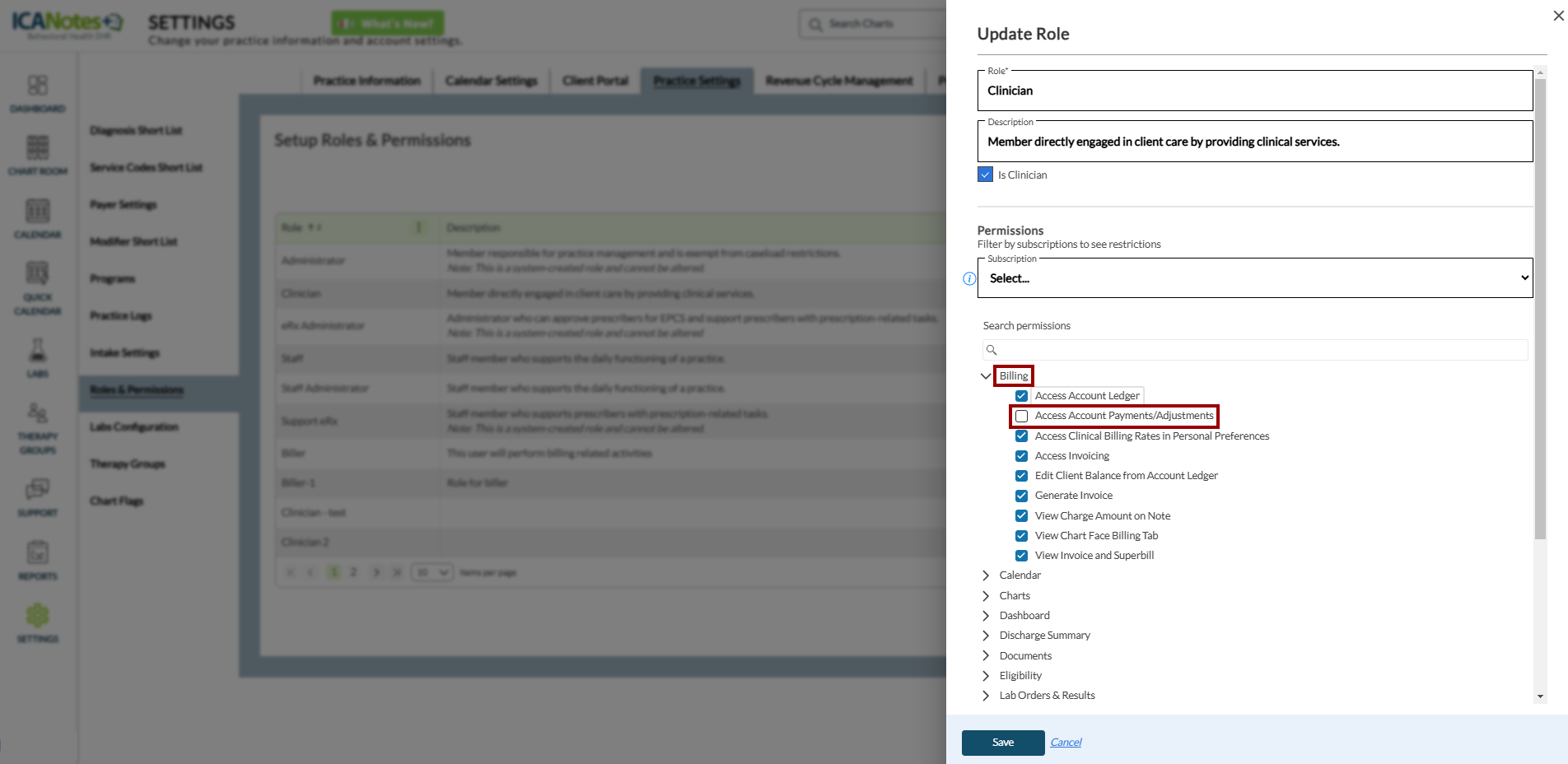Uncheck the Generate Invoice permission
Image resolution: width=1568 pixels, height=764 pixels.
(x=1022, y=496)
